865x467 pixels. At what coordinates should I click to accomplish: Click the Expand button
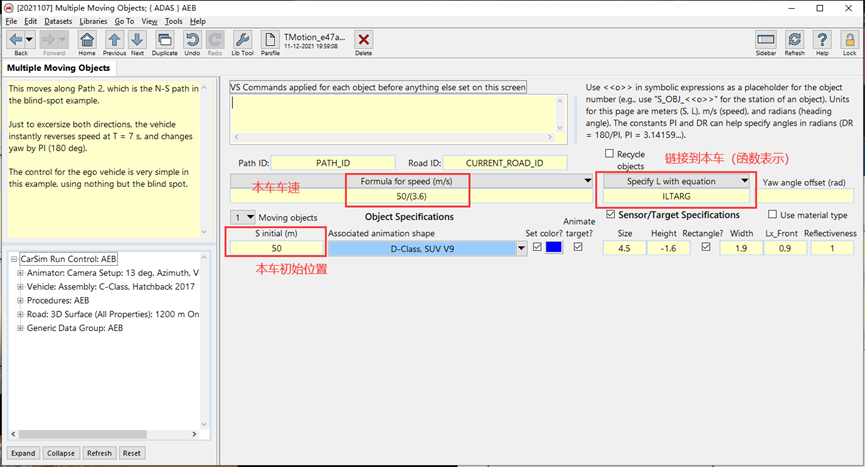pyautogui.click(x=23, y=453)
